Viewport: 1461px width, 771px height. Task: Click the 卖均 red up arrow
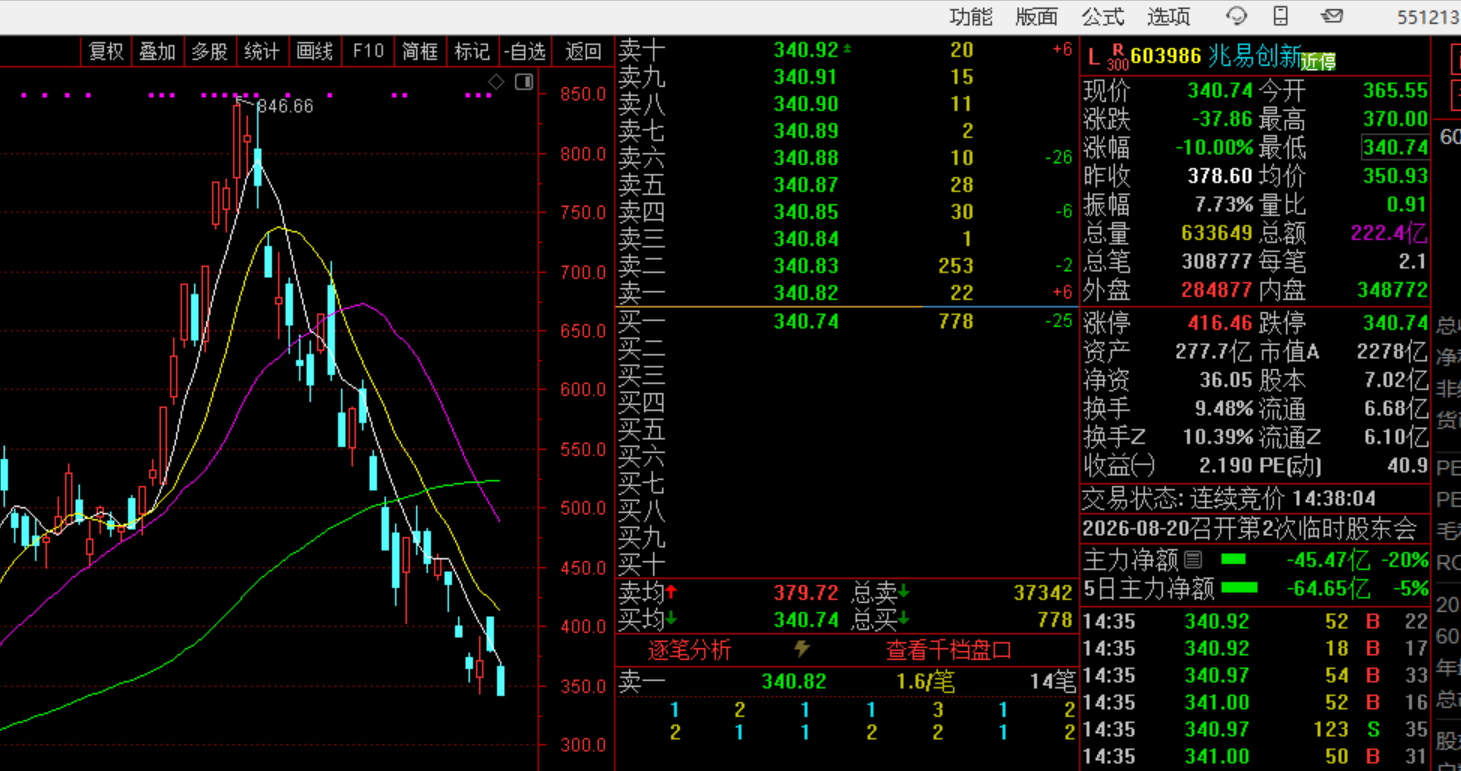(672, 591)
